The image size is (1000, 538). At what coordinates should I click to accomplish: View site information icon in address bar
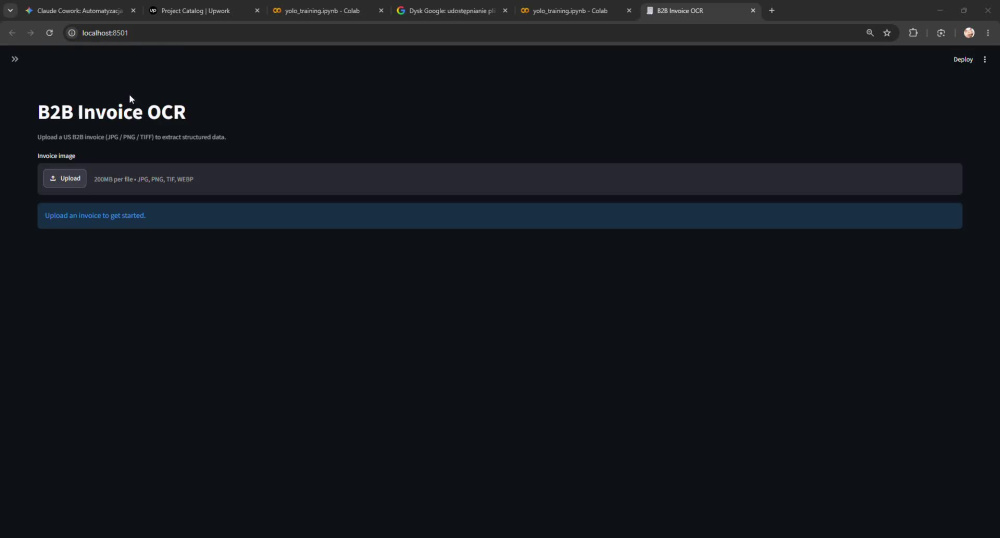coord(72,33)
